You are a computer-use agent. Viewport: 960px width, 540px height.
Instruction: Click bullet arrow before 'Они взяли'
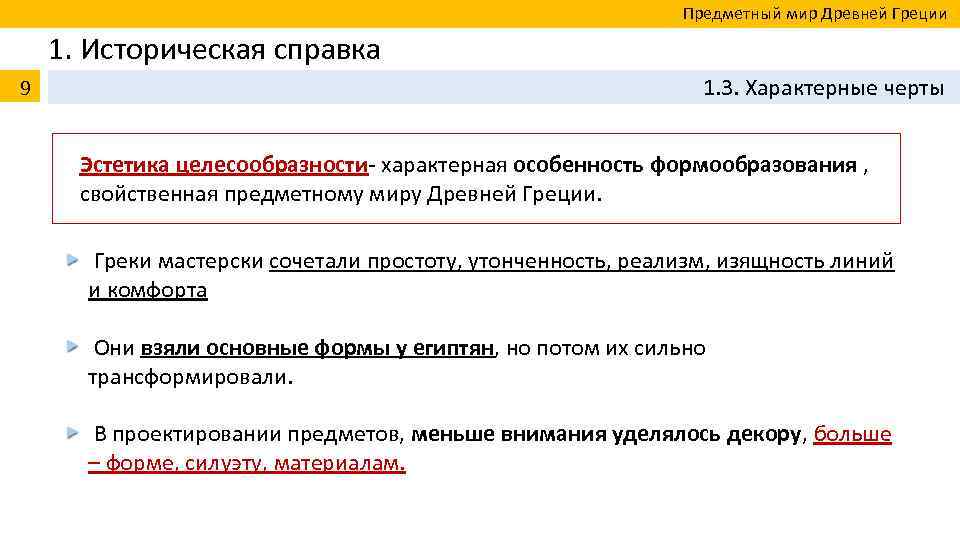point(73,347)
